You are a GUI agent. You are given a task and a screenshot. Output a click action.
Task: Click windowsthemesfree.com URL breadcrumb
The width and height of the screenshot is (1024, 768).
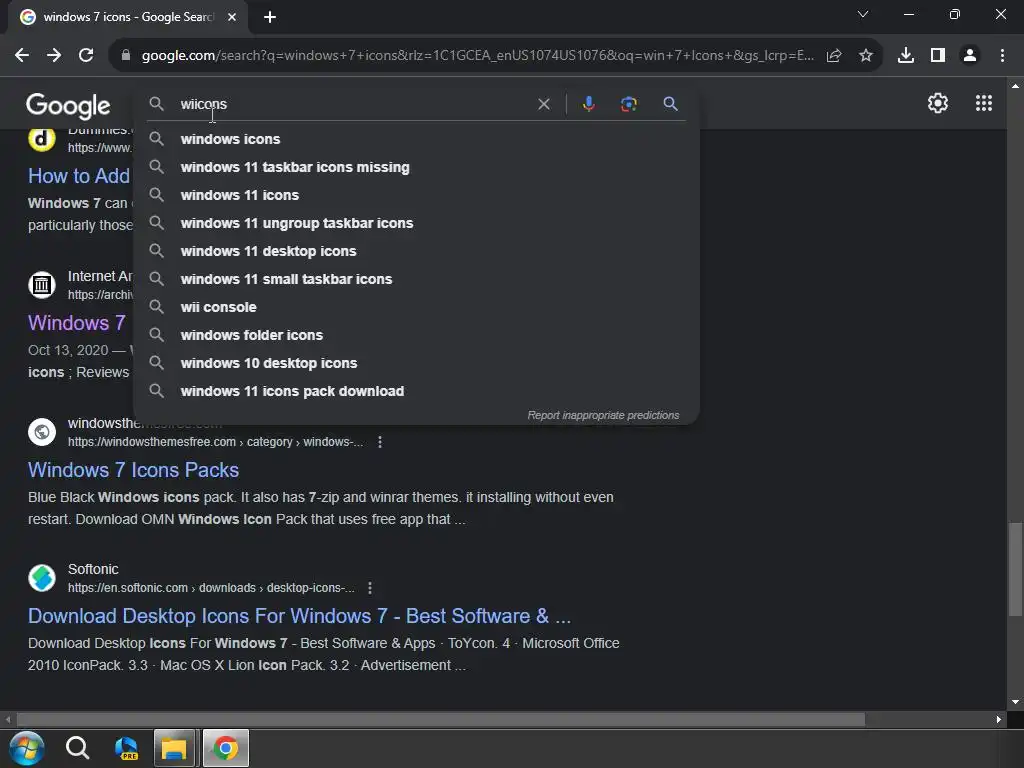point(215,442)
